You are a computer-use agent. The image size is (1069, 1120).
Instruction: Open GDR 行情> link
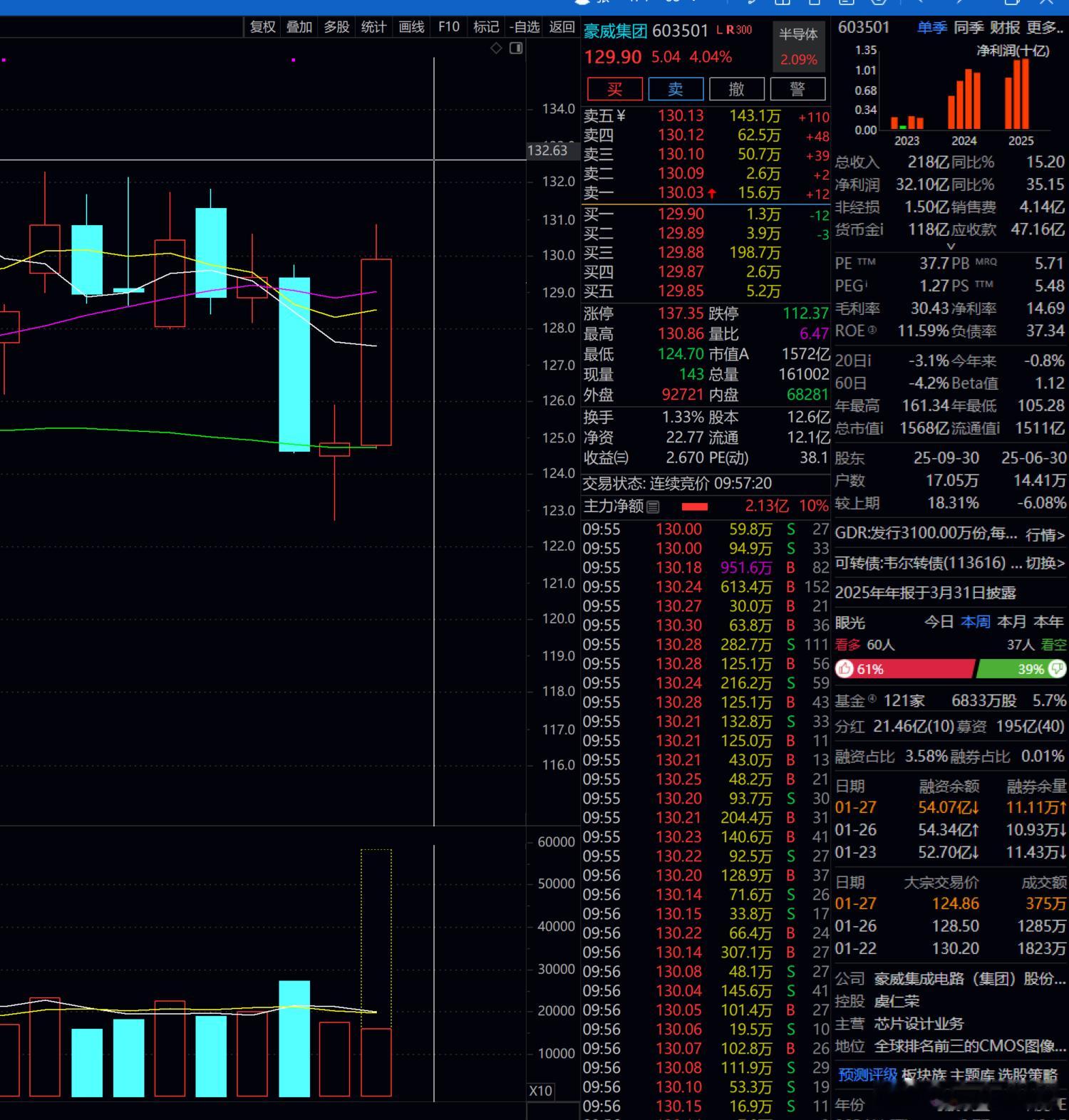pos(1045,534)
